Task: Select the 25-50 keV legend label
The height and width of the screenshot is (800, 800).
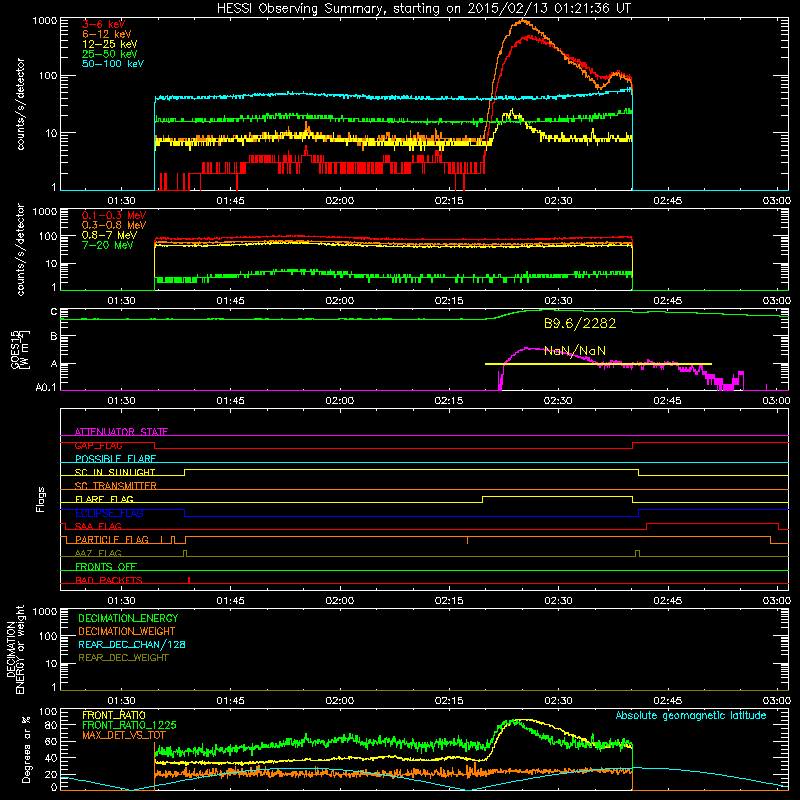Action: click(x=110, y=54)
